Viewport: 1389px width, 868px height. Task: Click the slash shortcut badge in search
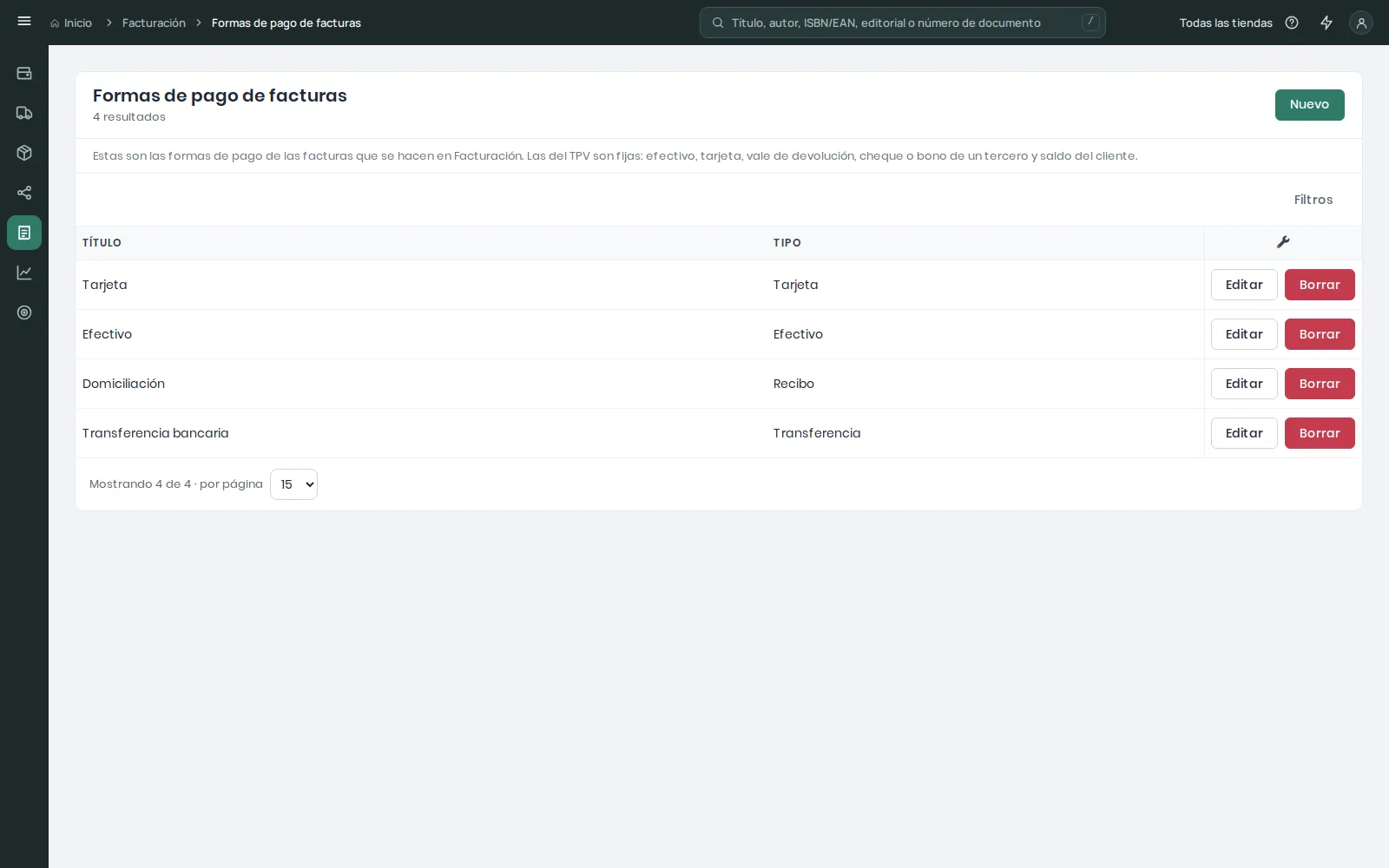tap(1090, 23)
